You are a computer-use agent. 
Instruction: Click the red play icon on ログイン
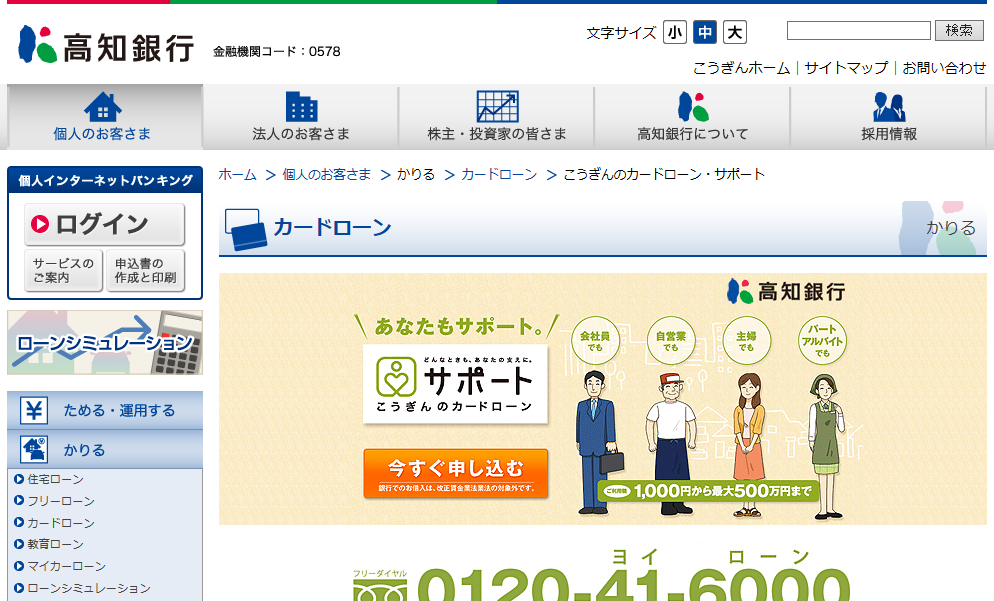40,224
